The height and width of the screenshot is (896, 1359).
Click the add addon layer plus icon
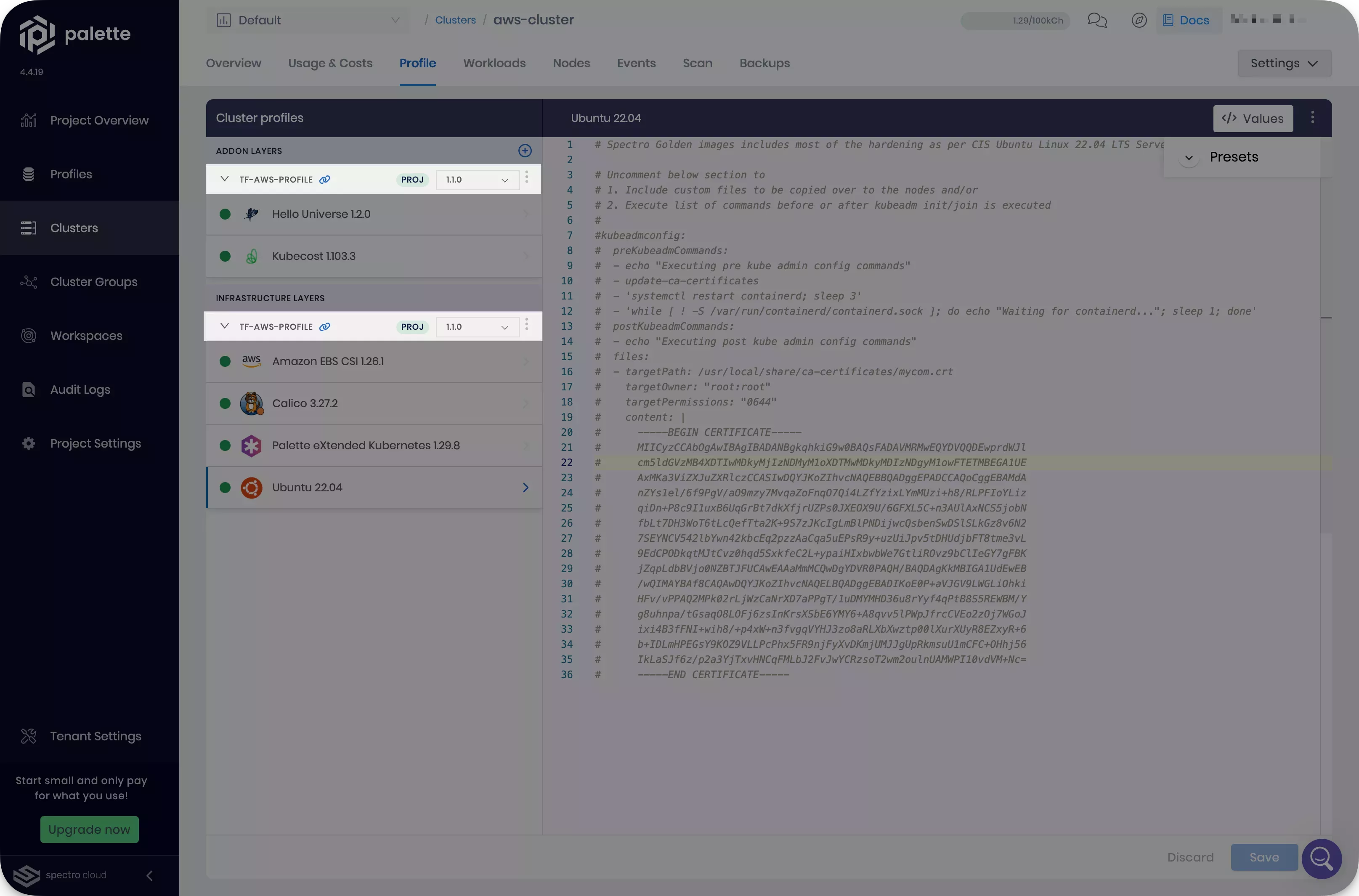tap(525, 150)
